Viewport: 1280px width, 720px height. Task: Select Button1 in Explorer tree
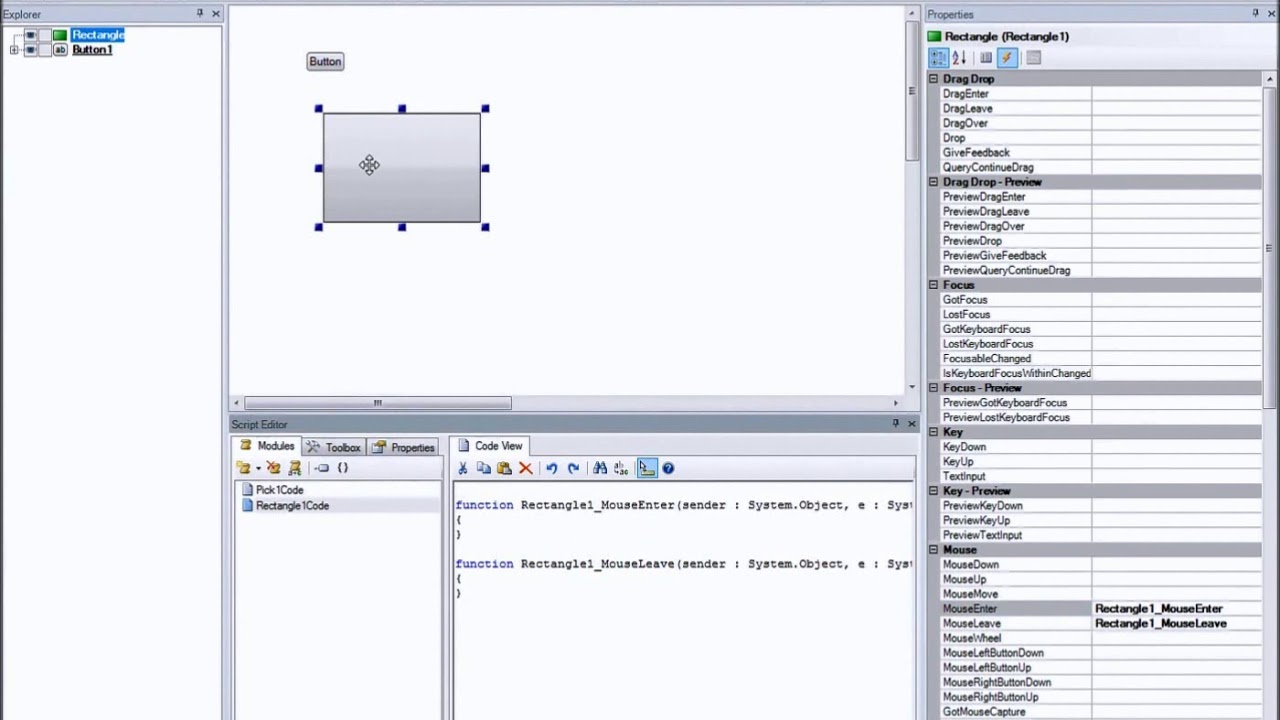tap(92, 49)
